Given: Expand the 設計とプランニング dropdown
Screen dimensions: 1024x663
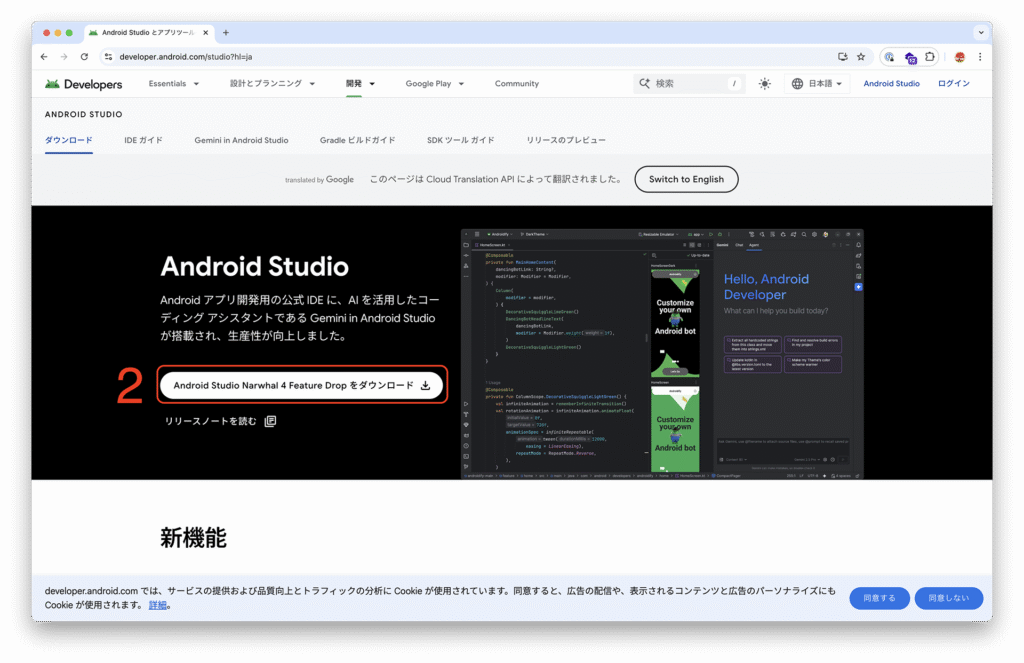Looking at the screenshot, I should tap(272, 84).
